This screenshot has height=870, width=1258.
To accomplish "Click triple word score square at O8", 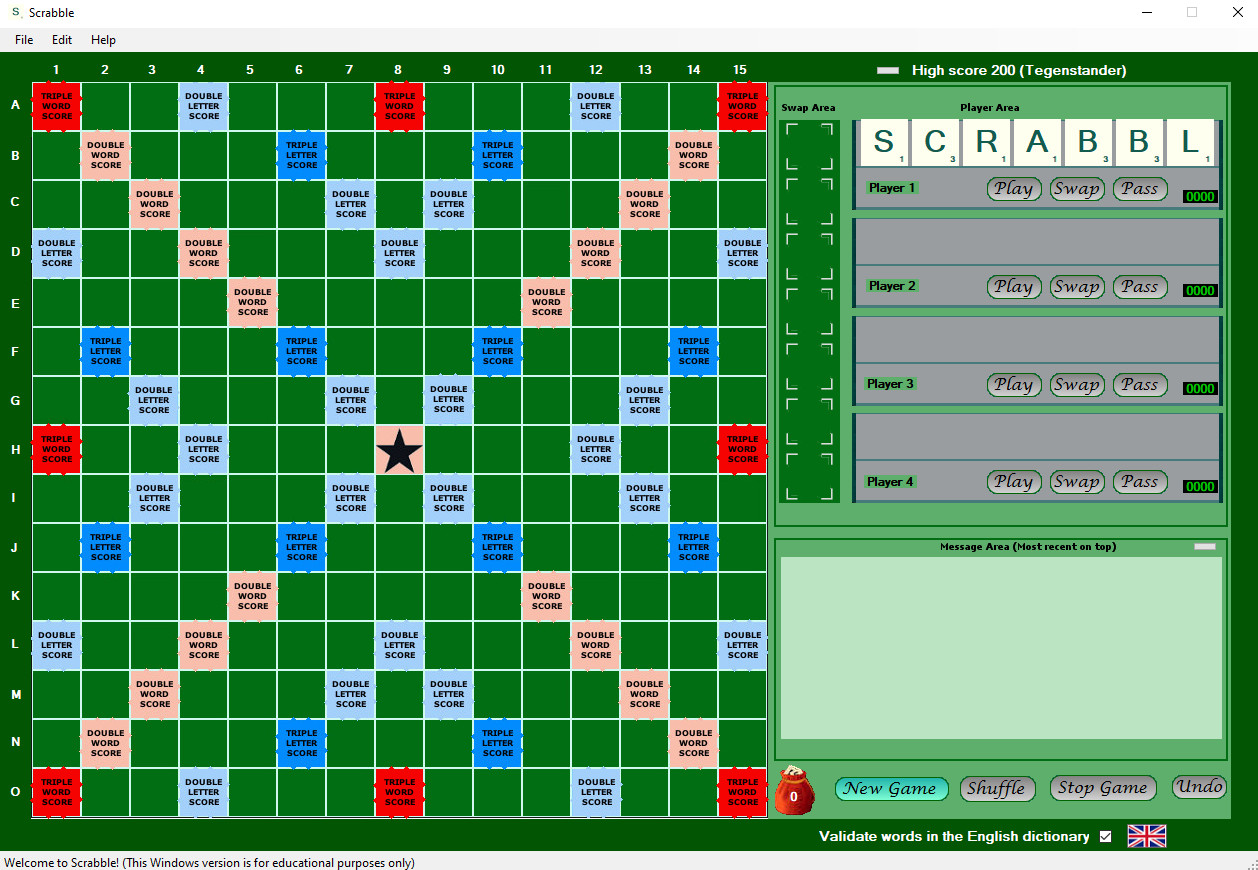I will click(399, 793).
